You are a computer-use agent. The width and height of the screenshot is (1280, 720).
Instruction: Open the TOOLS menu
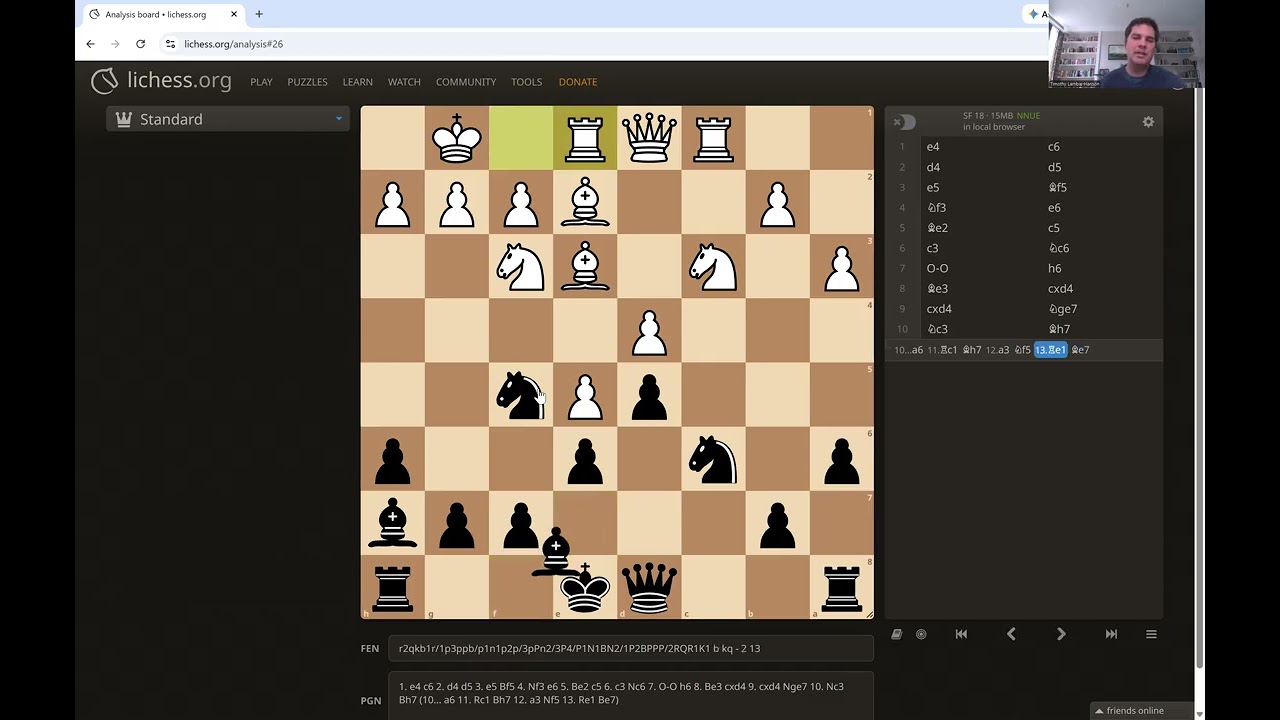526,82
